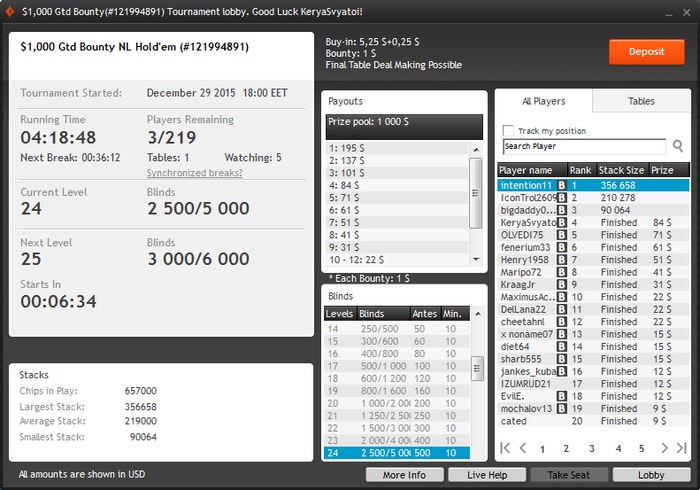Click the orange Deposit button

646,52
